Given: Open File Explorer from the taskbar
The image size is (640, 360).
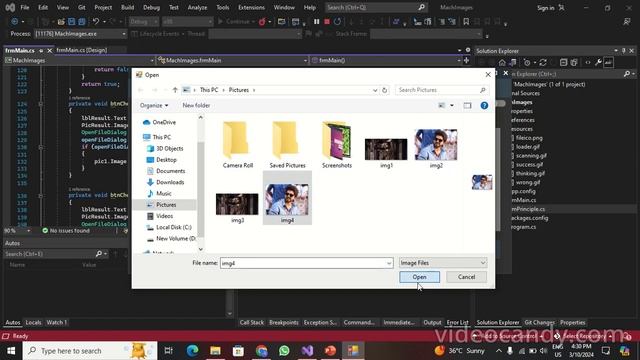Looking at the screenshot, I should [216, 351].
